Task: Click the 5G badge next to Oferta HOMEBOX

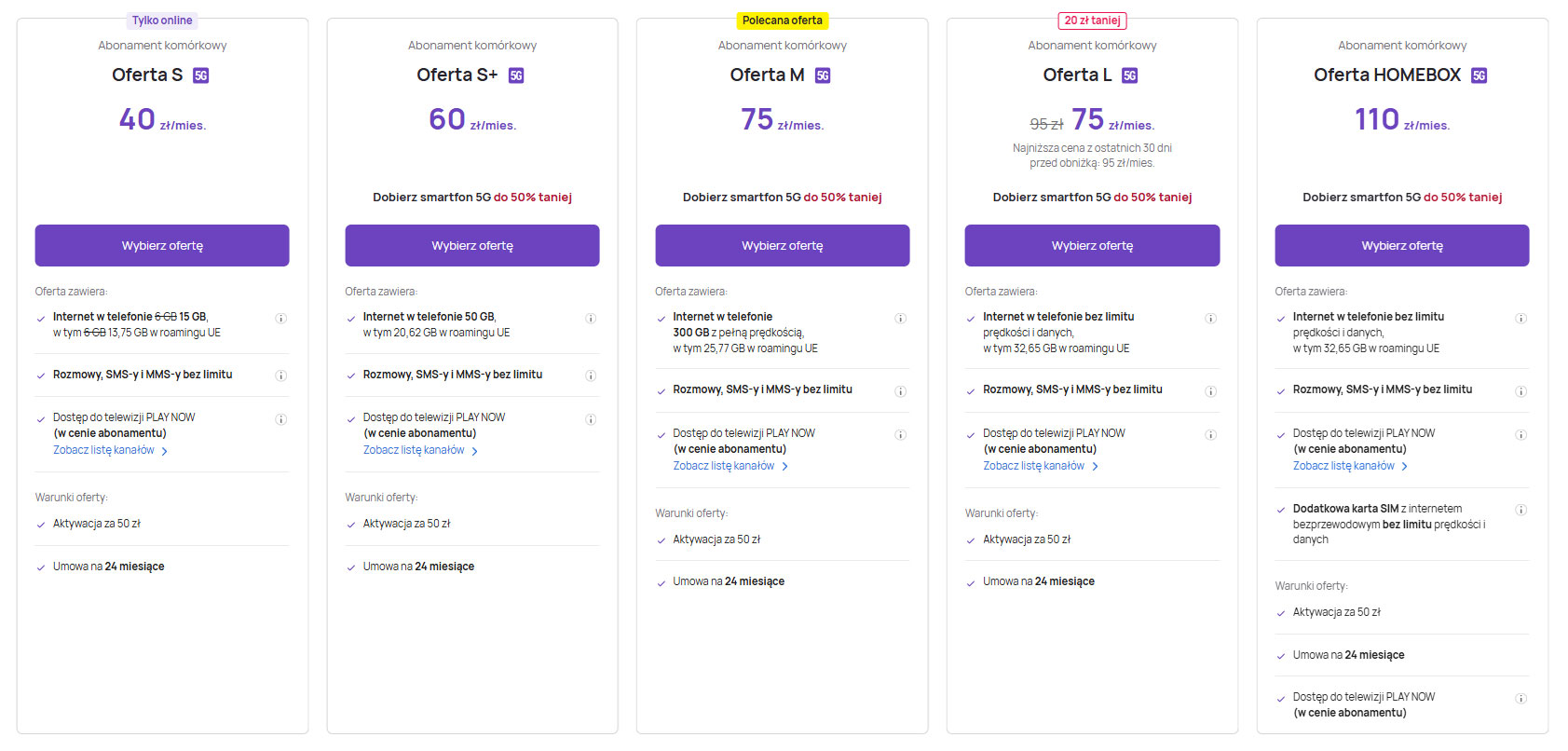Action: click(1479, 75)
